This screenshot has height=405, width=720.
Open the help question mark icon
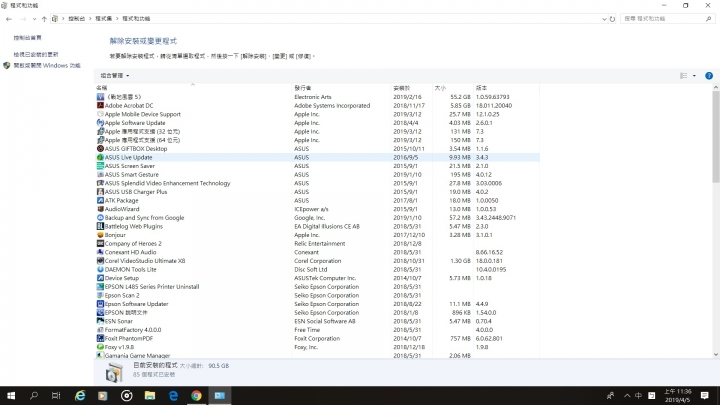[709, 76]
